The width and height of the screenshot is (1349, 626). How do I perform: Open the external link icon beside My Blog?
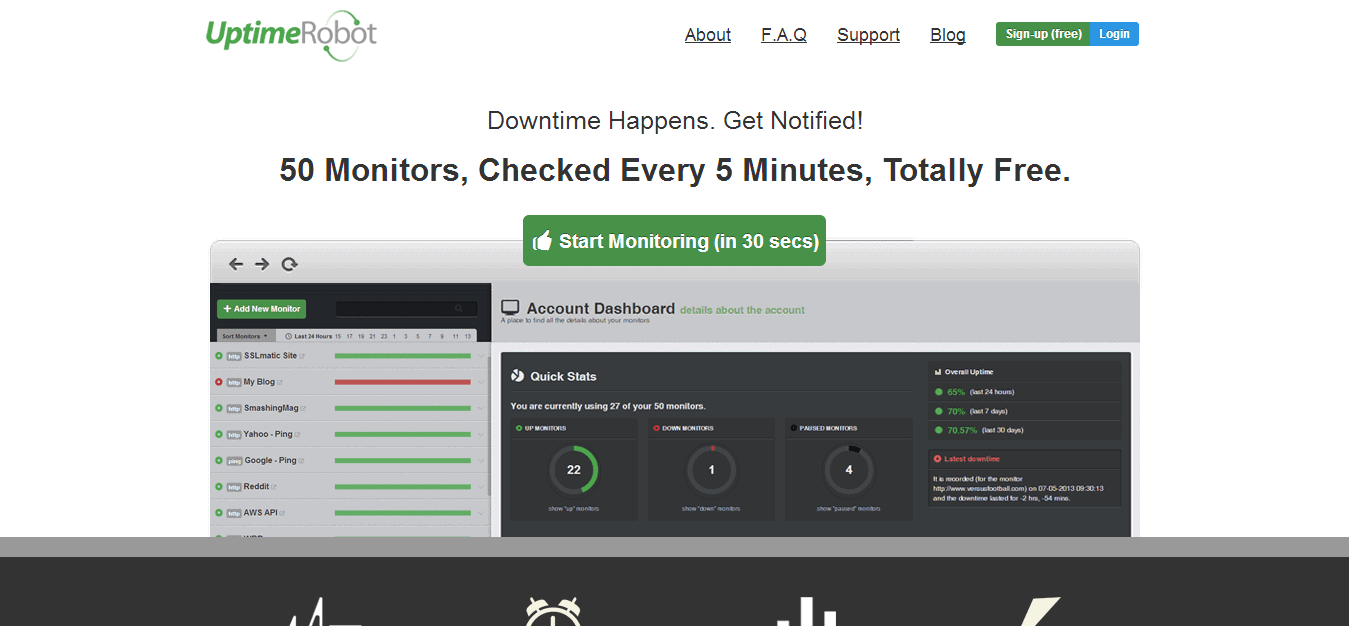pyautogui.click(x=280, y=382)
